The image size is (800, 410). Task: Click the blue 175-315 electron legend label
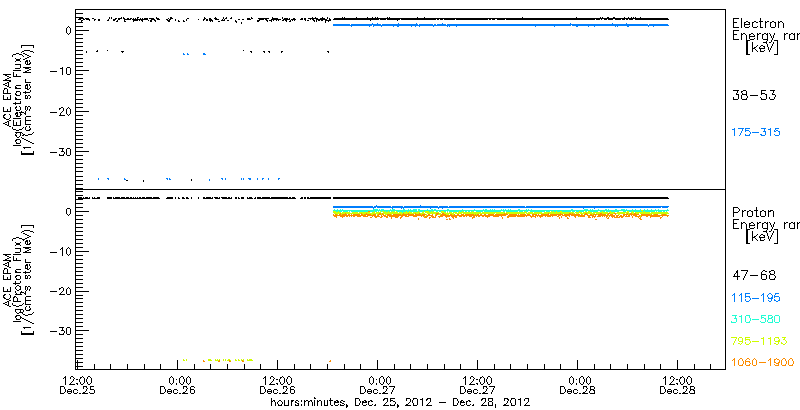point(756,133)
